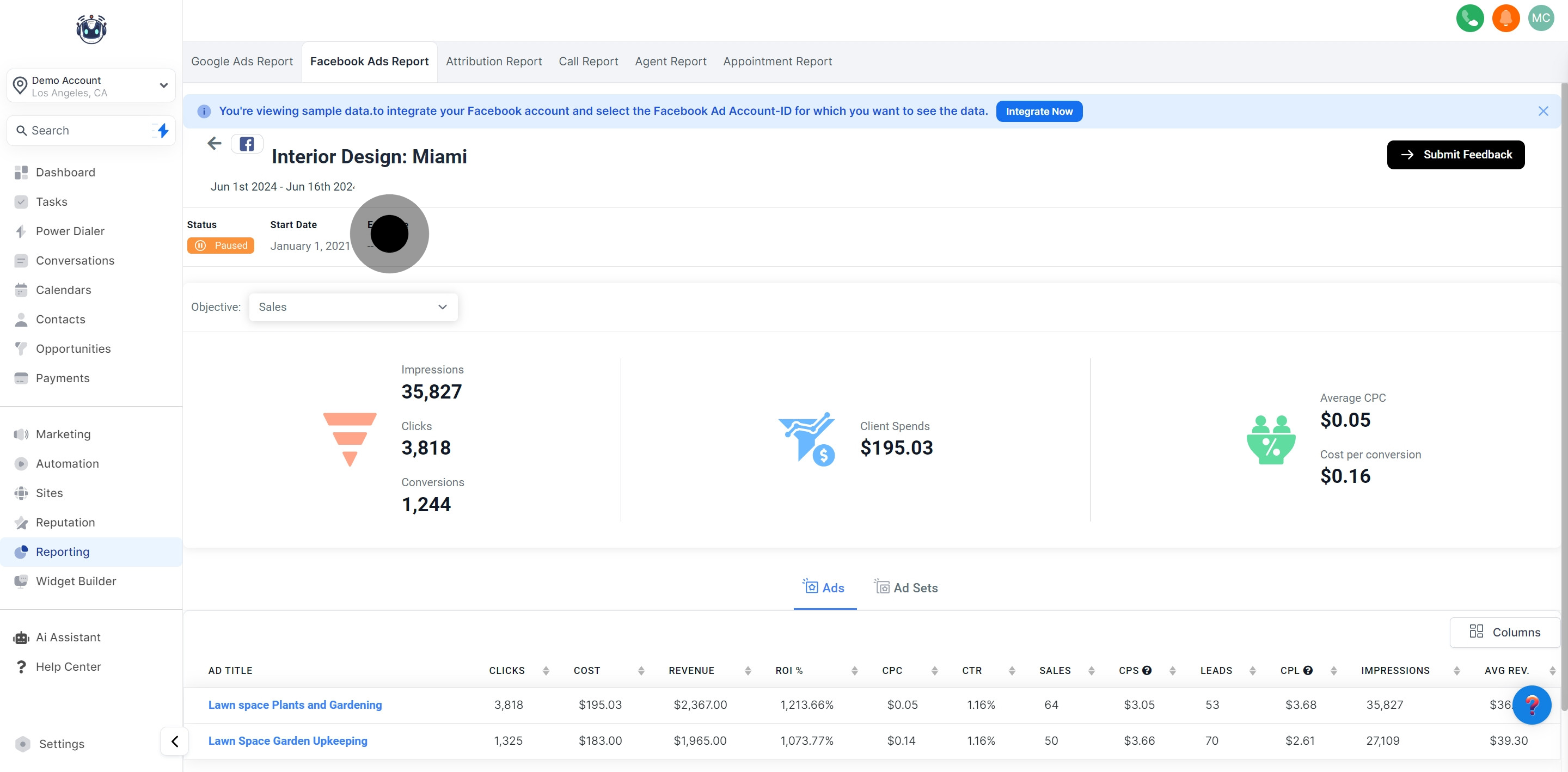The image size is (1568, 772).
Task: Click the lightning bolt quick-action icon
Action: [x=163, y=130]
